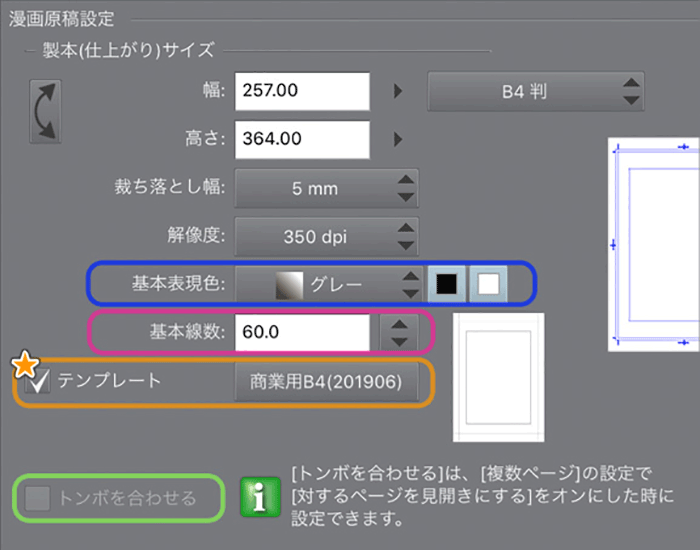Select the black drawing color swatch
This screenshot has width=700, height=550.
click(x=446, y=284)
